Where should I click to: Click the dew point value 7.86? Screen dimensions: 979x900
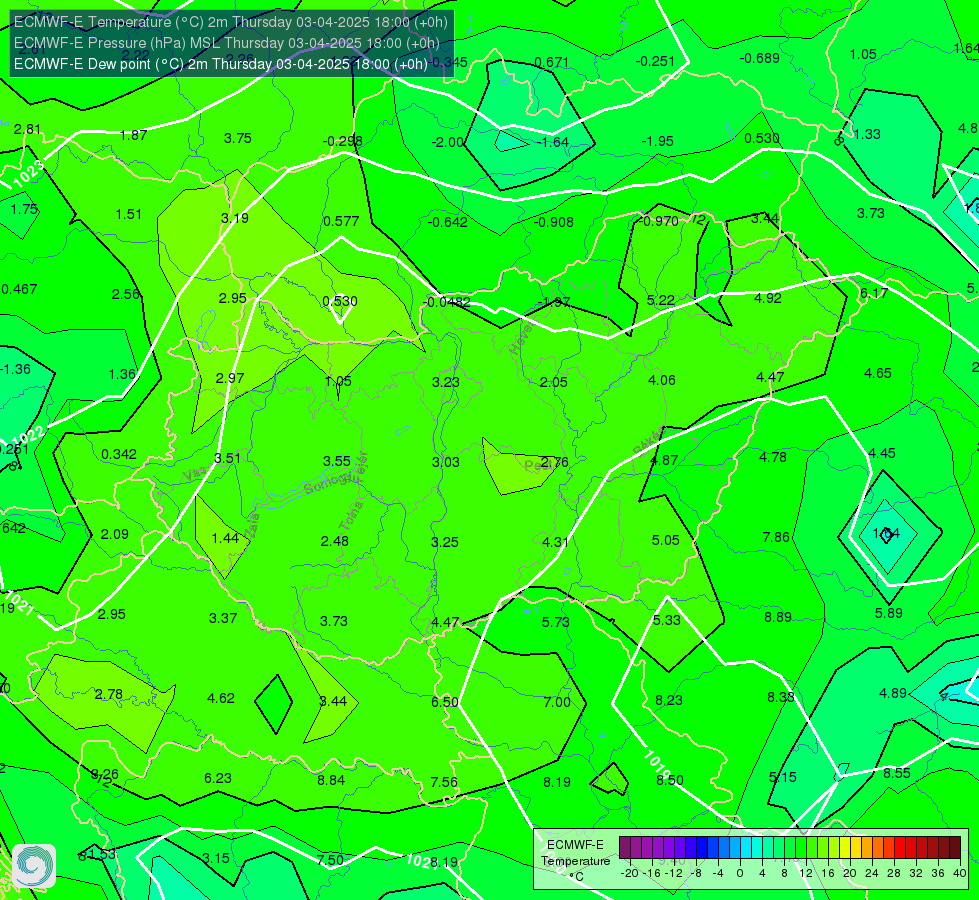[776, 537]
